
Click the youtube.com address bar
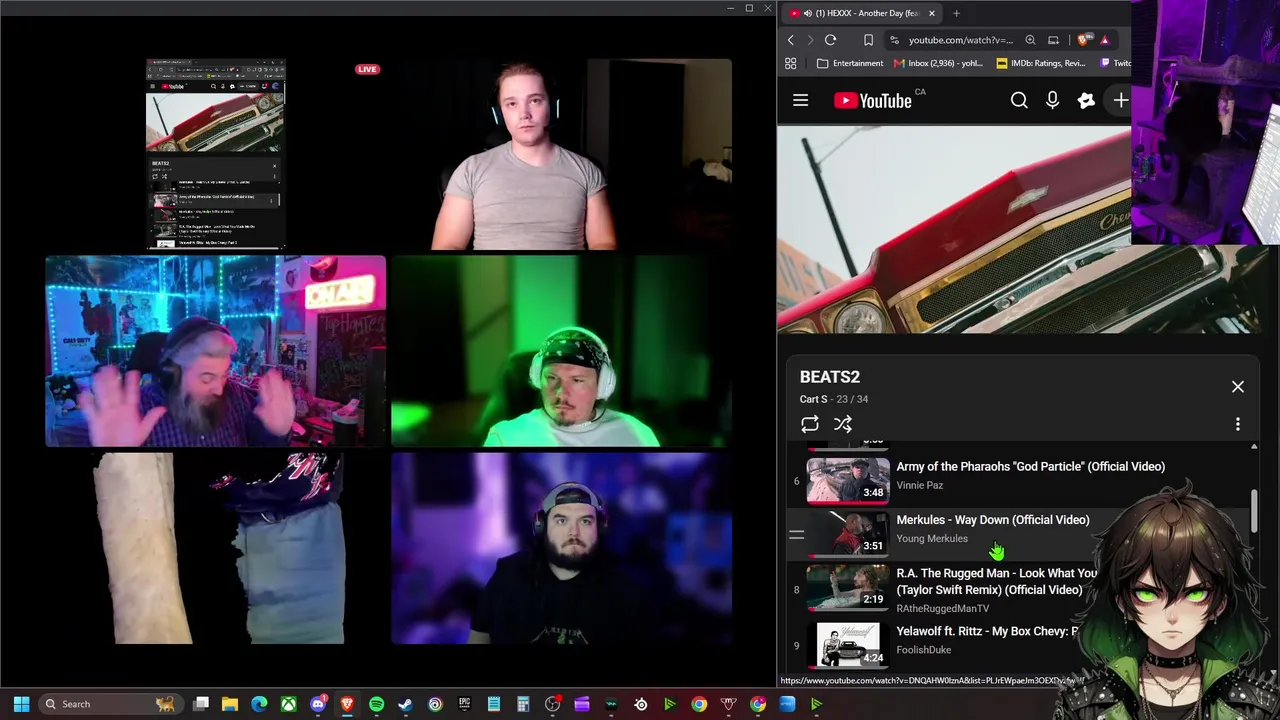[x=961, y=40]
